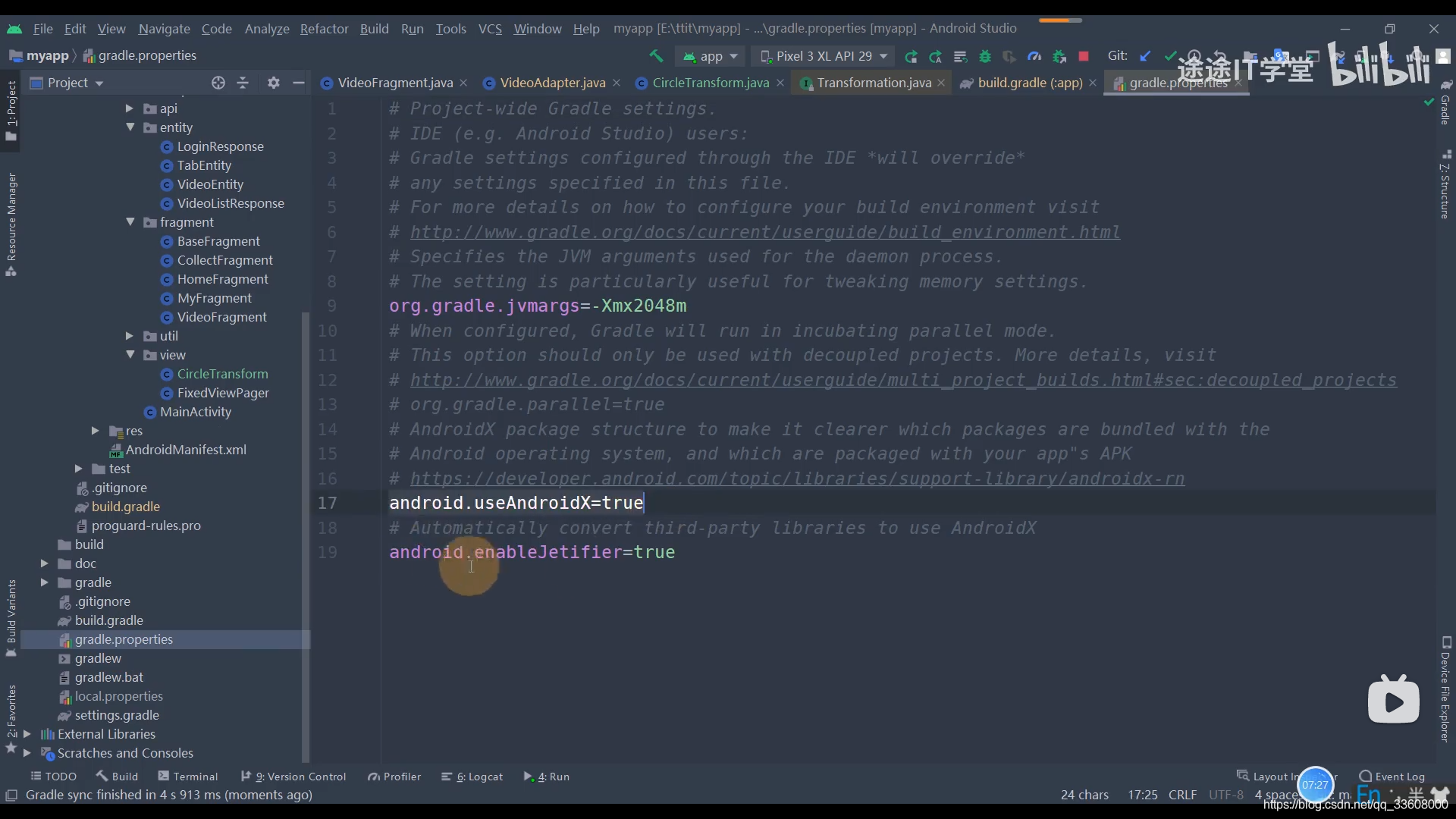This screenshot has width=1456, height=819.
Task: Open the Build Variants side tab
Action: pos(11,618)
